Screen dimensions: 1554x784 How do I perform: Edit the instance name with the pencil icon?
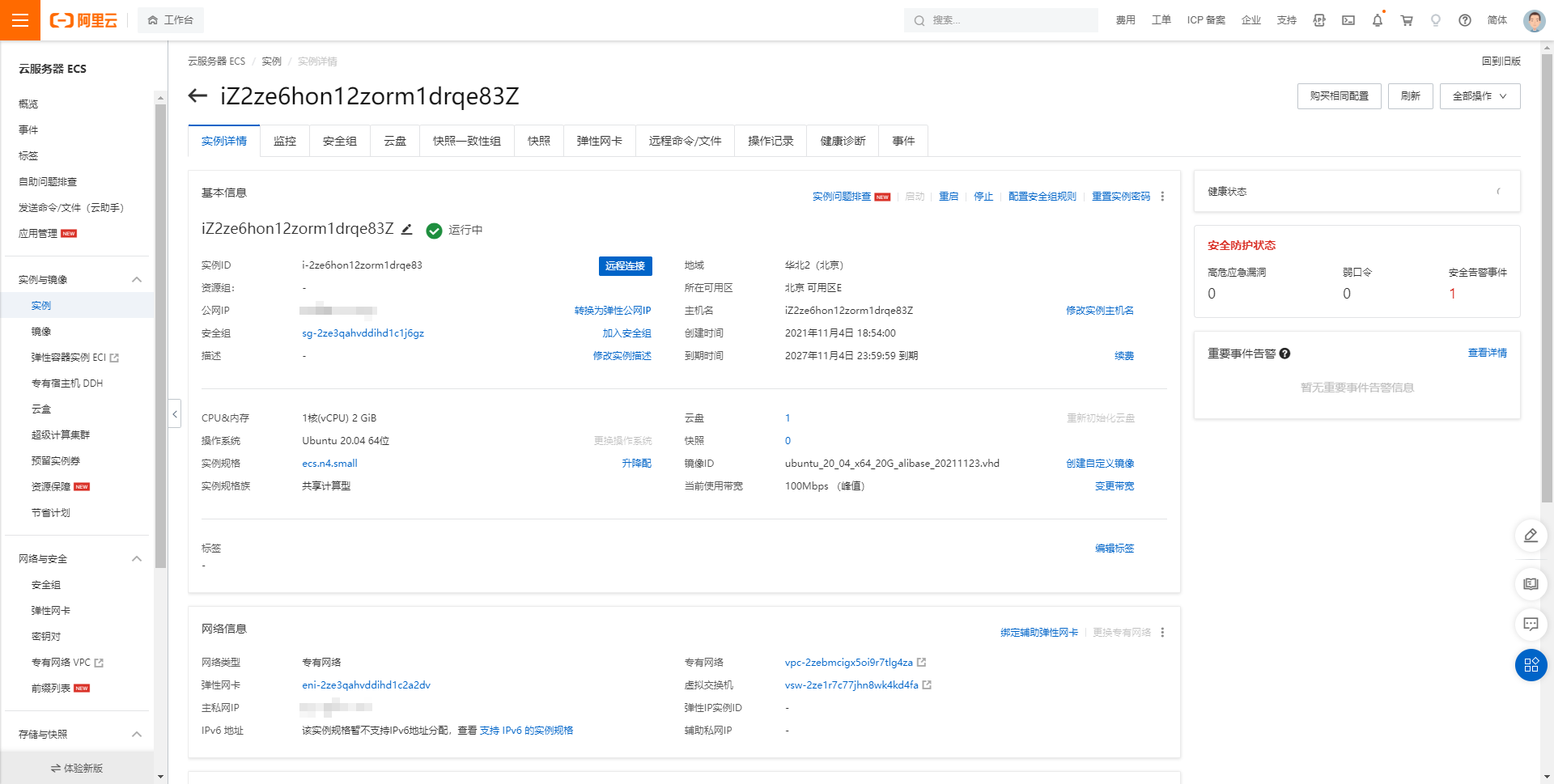(407, 230)
